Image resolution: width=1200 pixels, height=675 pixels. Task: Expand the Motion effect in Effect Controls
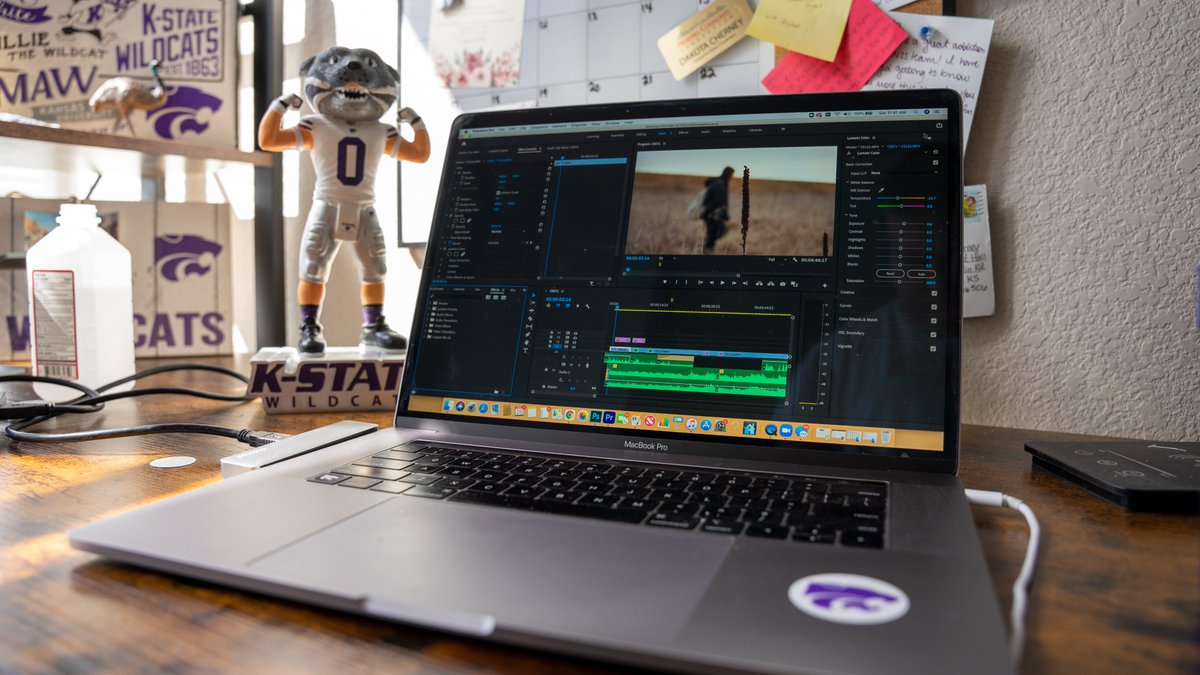456,172
